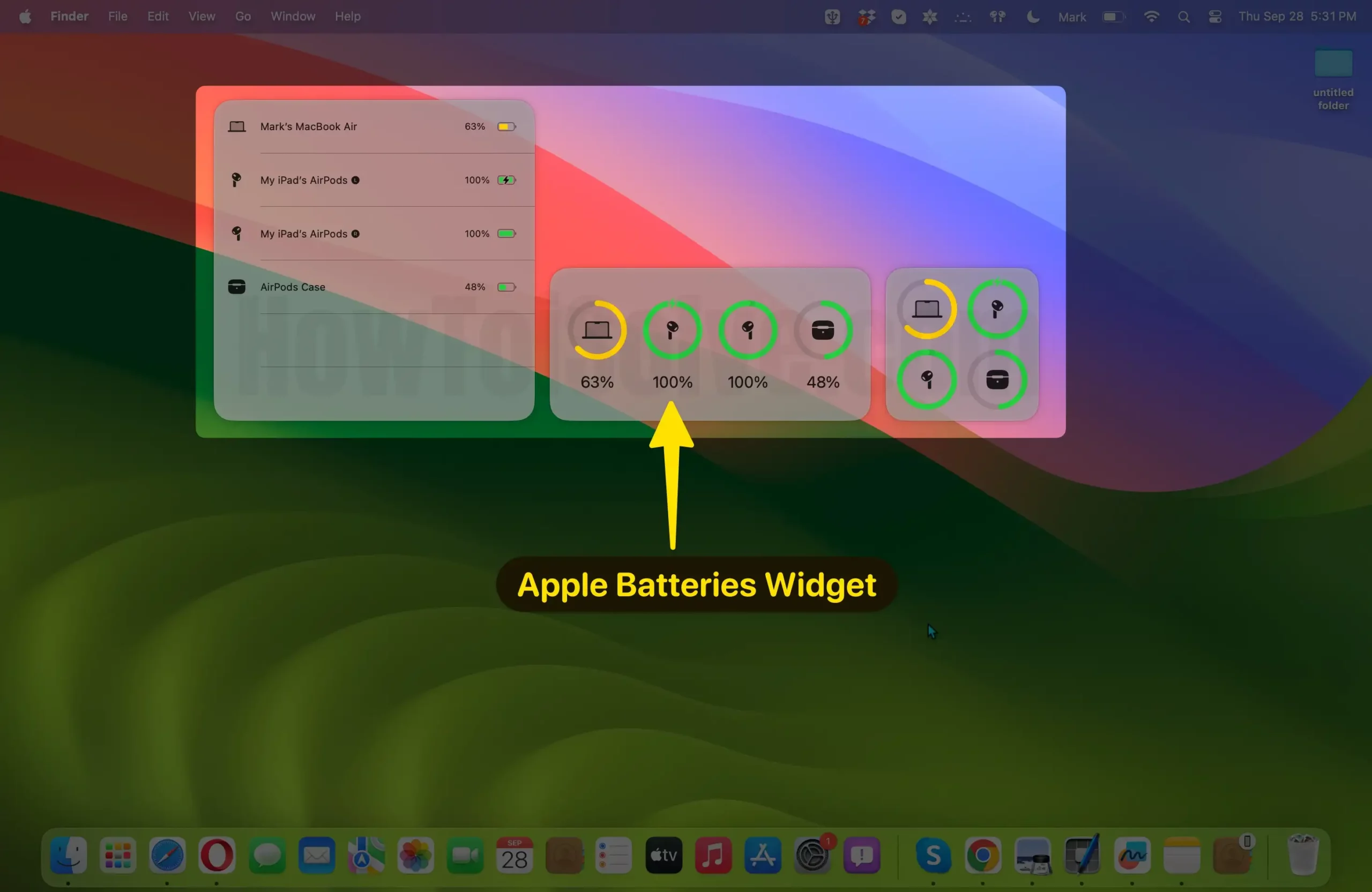
Task: Click My iPad's AirPods right (R) row
Action: pos(374,234)
